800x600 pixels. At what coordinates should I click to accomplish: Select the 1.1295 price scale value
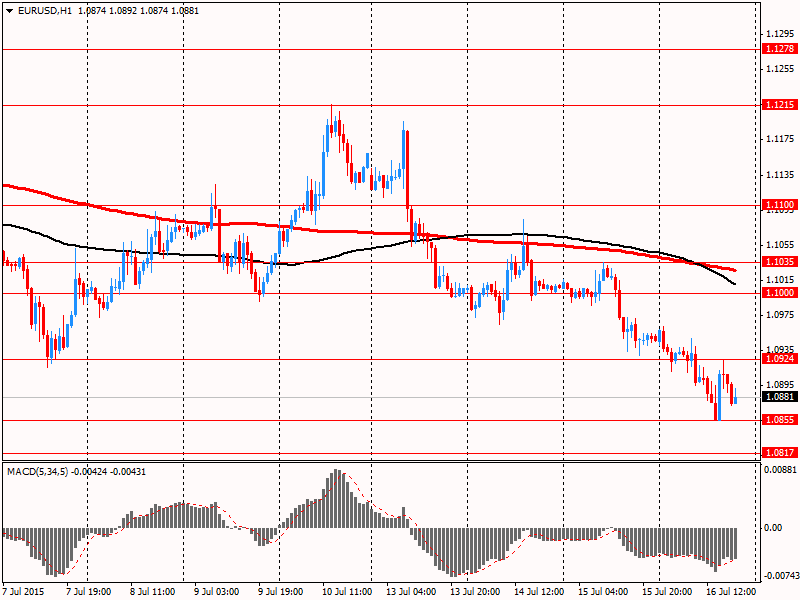(781, 34)
